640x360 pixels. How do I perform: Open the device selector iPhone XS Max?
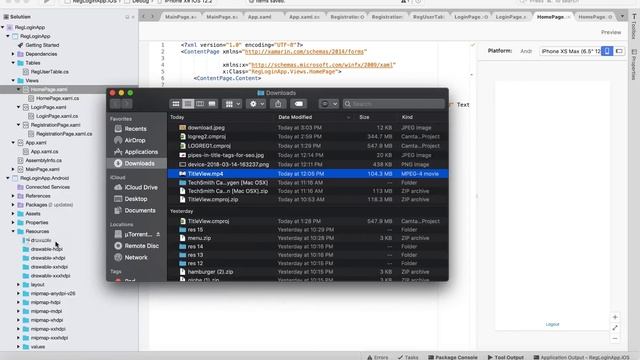tap(570, 51)
